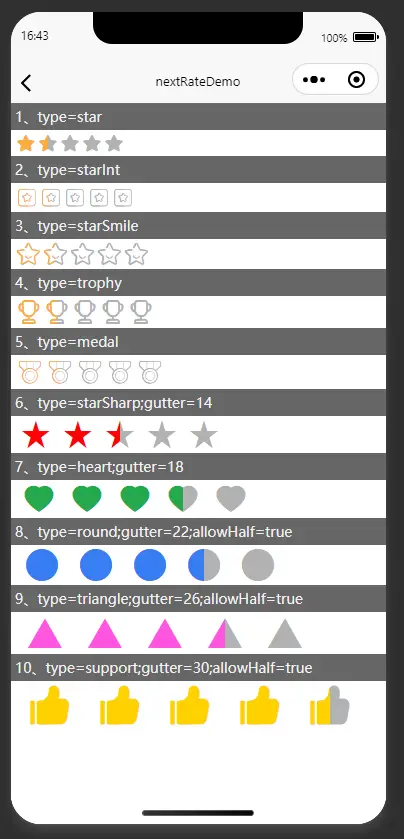Tap the half-gray thumbs-up at row end

(x=330, y=705)
